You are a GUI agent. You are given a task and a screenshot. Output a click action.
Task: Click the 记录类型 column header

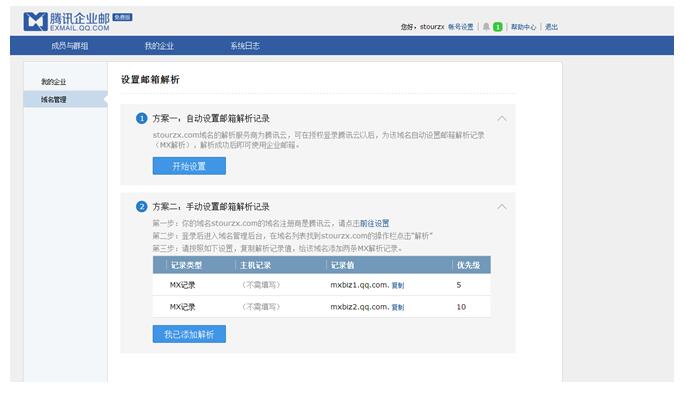(186, 265)
